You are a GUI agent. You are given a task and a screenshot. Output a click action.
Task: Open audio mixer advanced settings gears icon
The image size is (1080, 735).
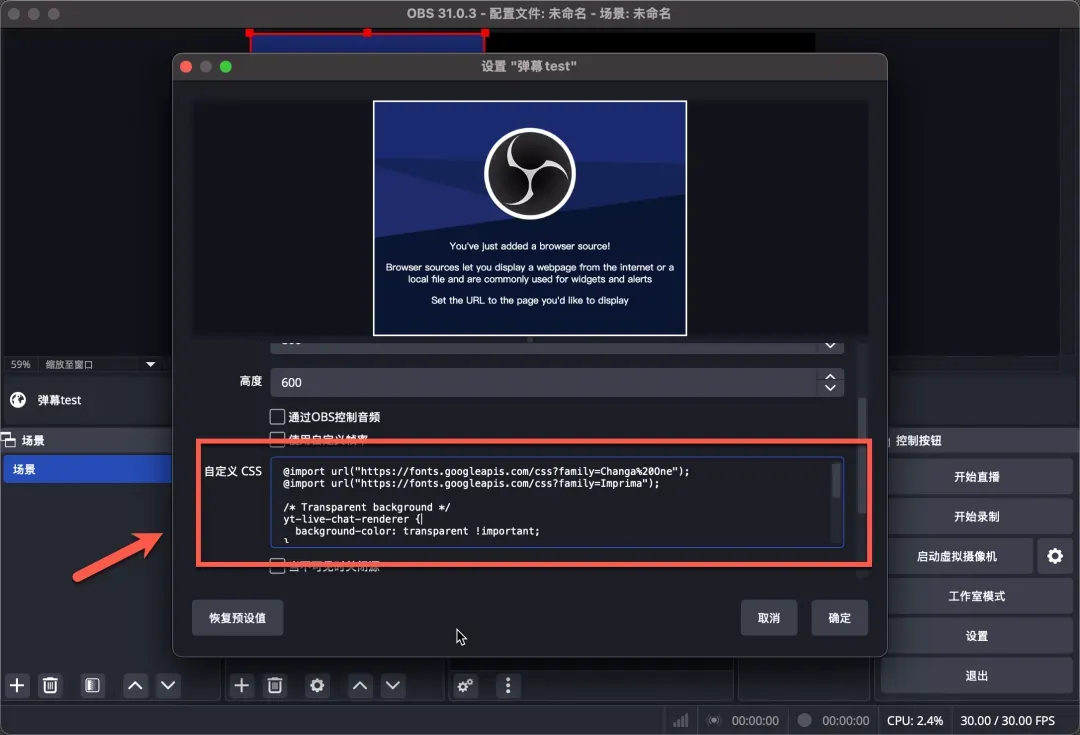tap(466, 685)
